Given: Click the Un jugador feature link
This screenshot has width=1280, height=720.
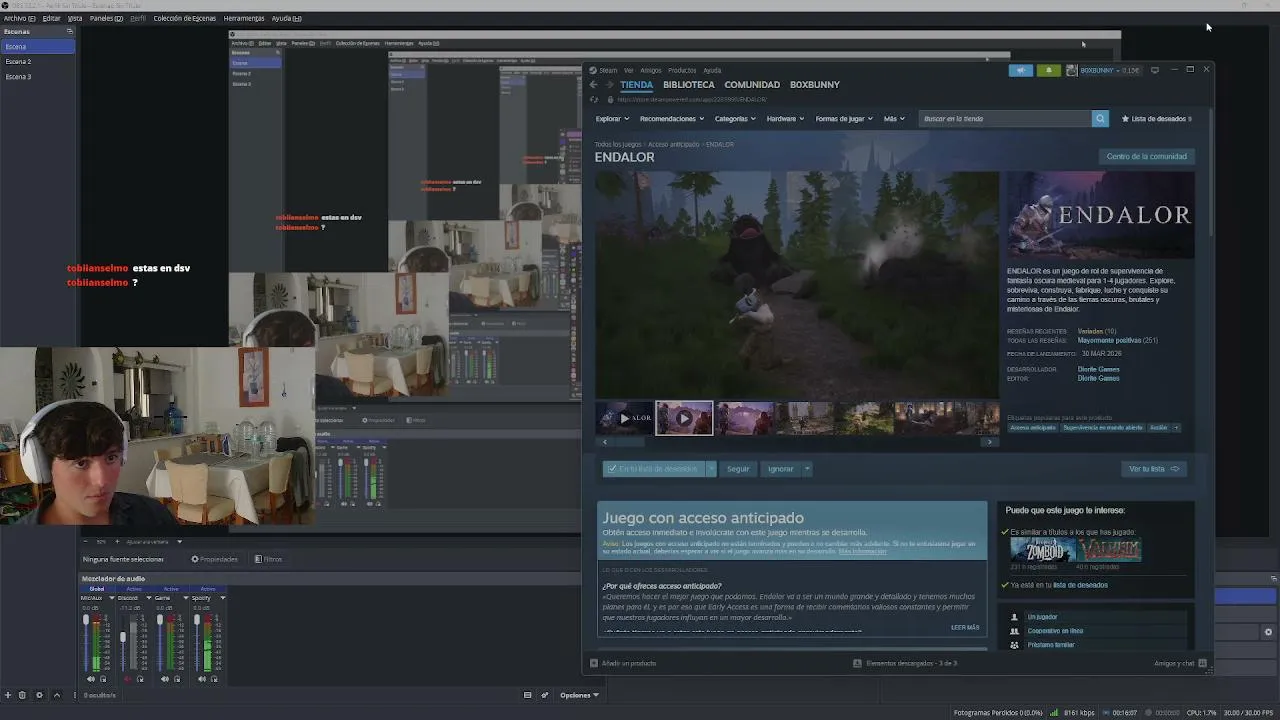Looking at the screenshot, I should 1042,617.
